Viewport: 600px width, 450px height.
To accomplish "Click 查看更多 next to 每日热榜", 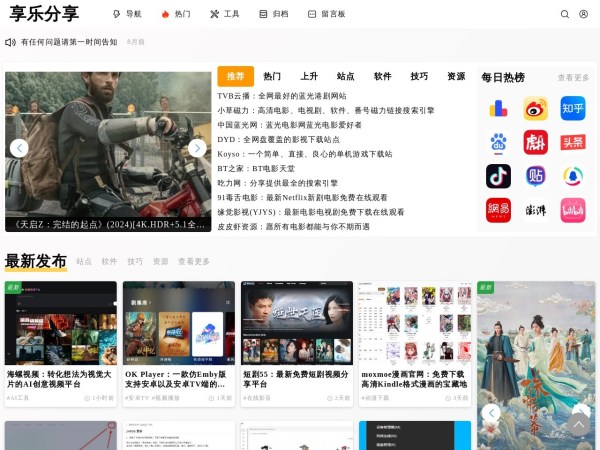I will [573, 78].
